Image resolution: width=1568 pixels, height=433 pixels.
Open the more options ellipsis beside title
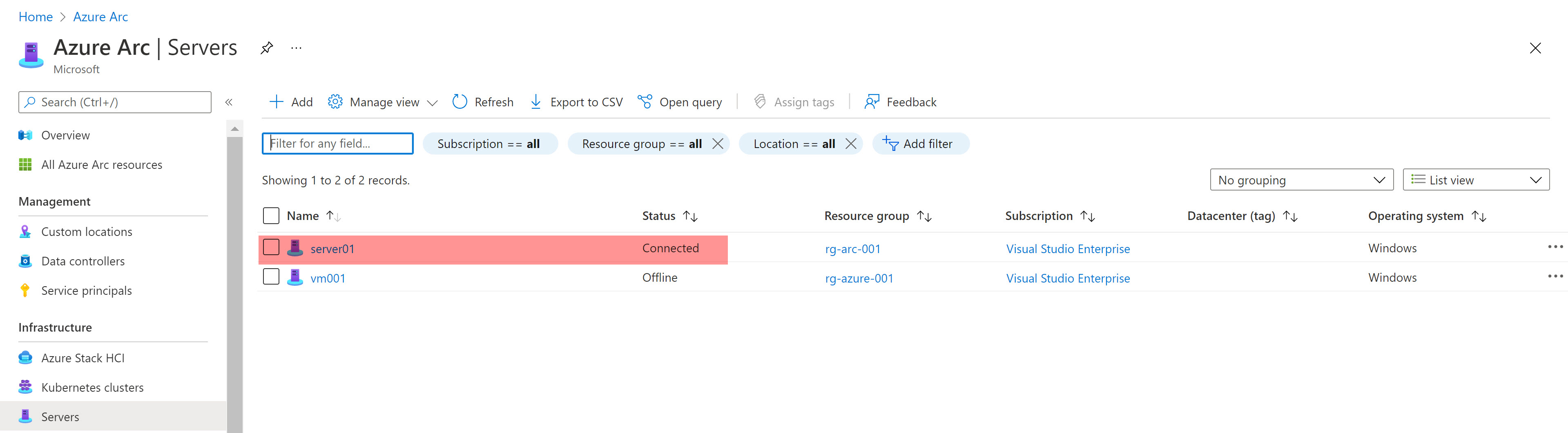[297, 47]
